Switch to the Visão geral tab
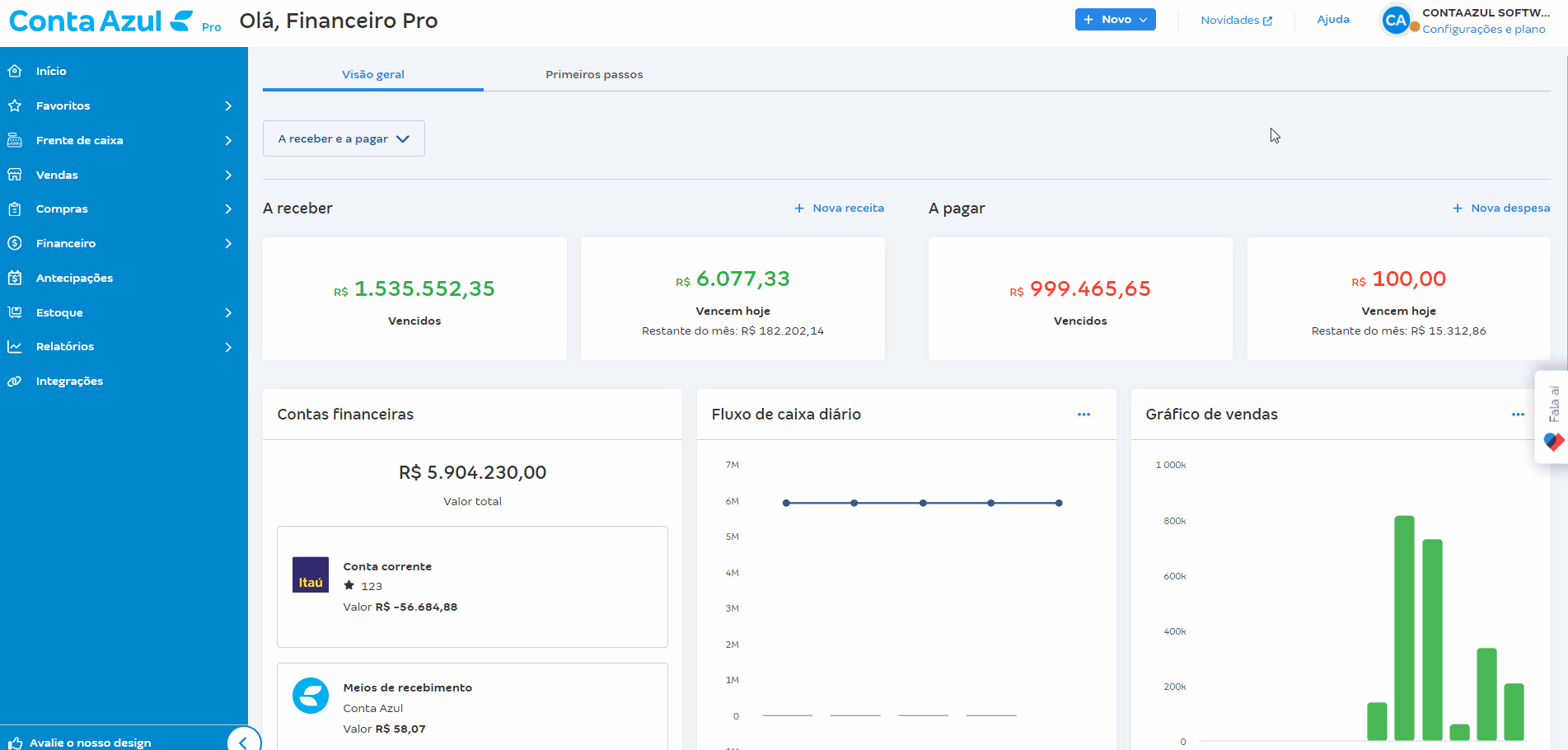The height and width of the screenshot is (750, 1568). pos(373,74)
